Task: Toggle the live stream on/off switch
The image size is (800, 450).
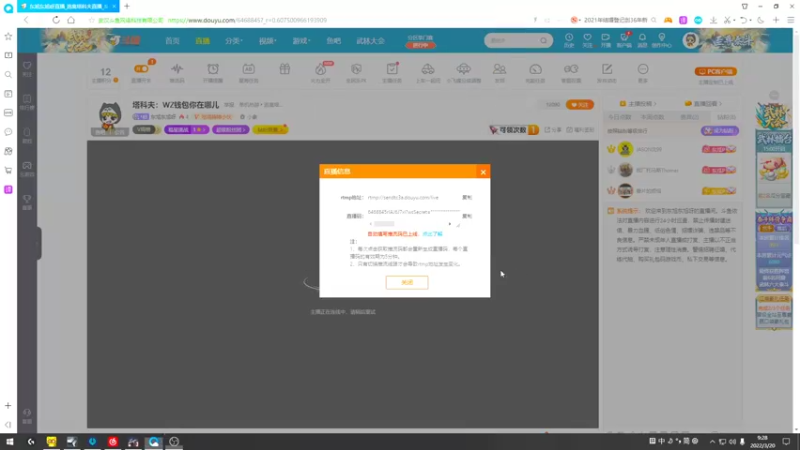Action: coord(141,69)
